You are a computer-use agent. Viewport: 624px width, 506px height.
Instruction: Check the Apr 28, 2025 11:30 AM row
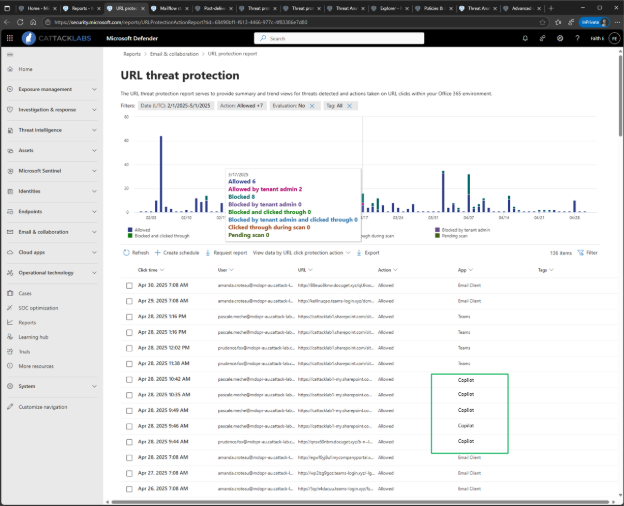(x=129, y=364)
